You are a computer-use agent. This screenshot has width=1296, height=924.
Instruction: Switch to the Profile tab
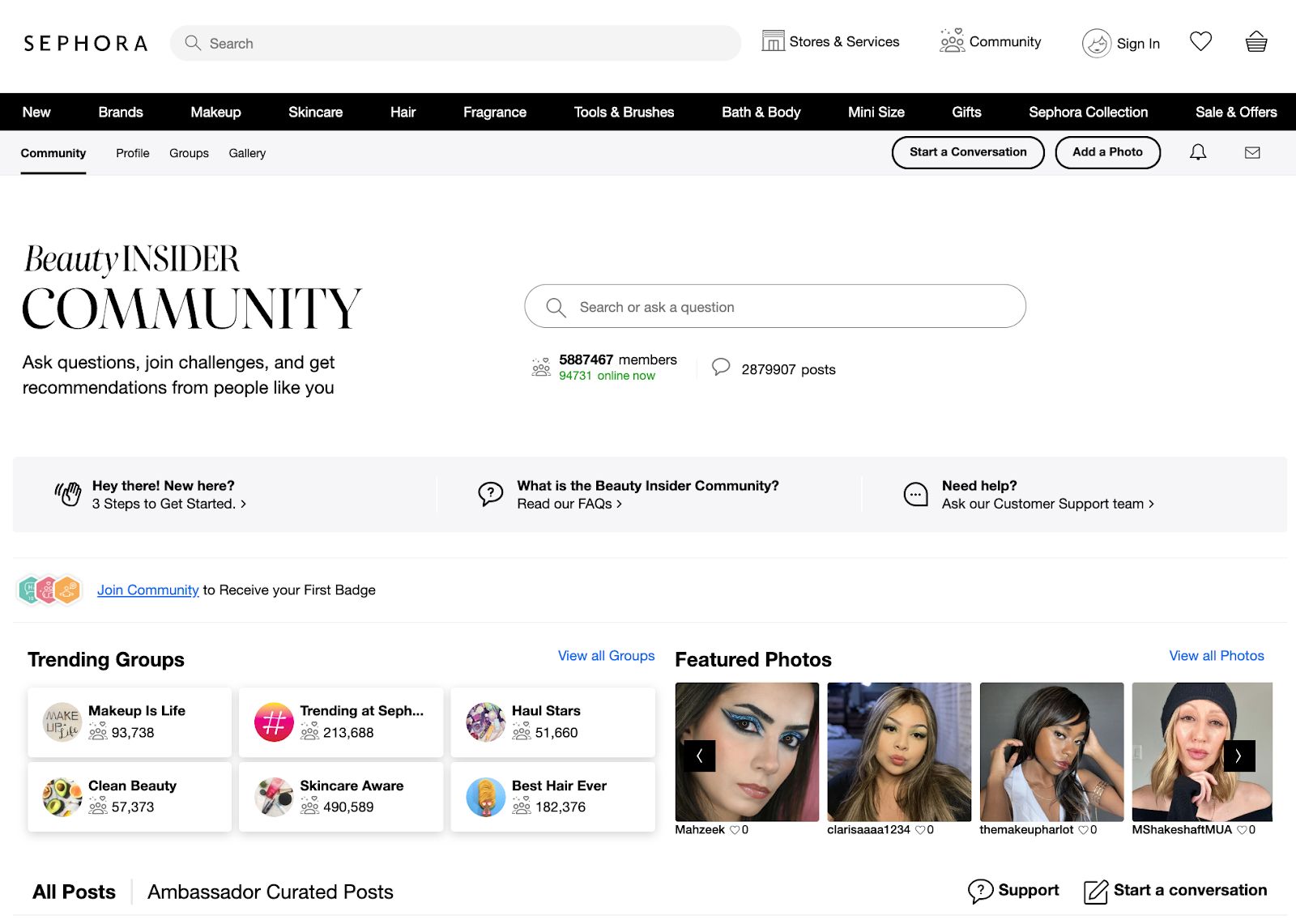(133, 153)
